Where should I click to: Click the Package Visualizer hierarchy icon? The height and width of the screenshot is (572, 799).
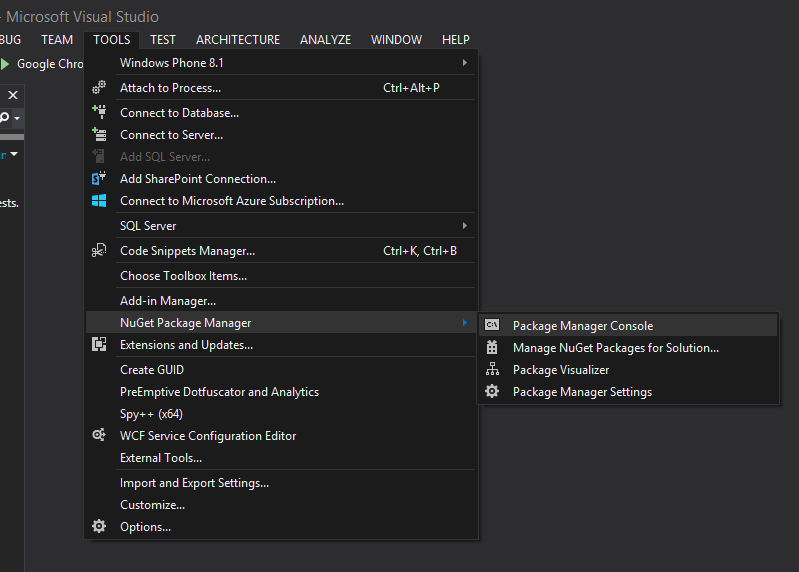coord(492,369)
